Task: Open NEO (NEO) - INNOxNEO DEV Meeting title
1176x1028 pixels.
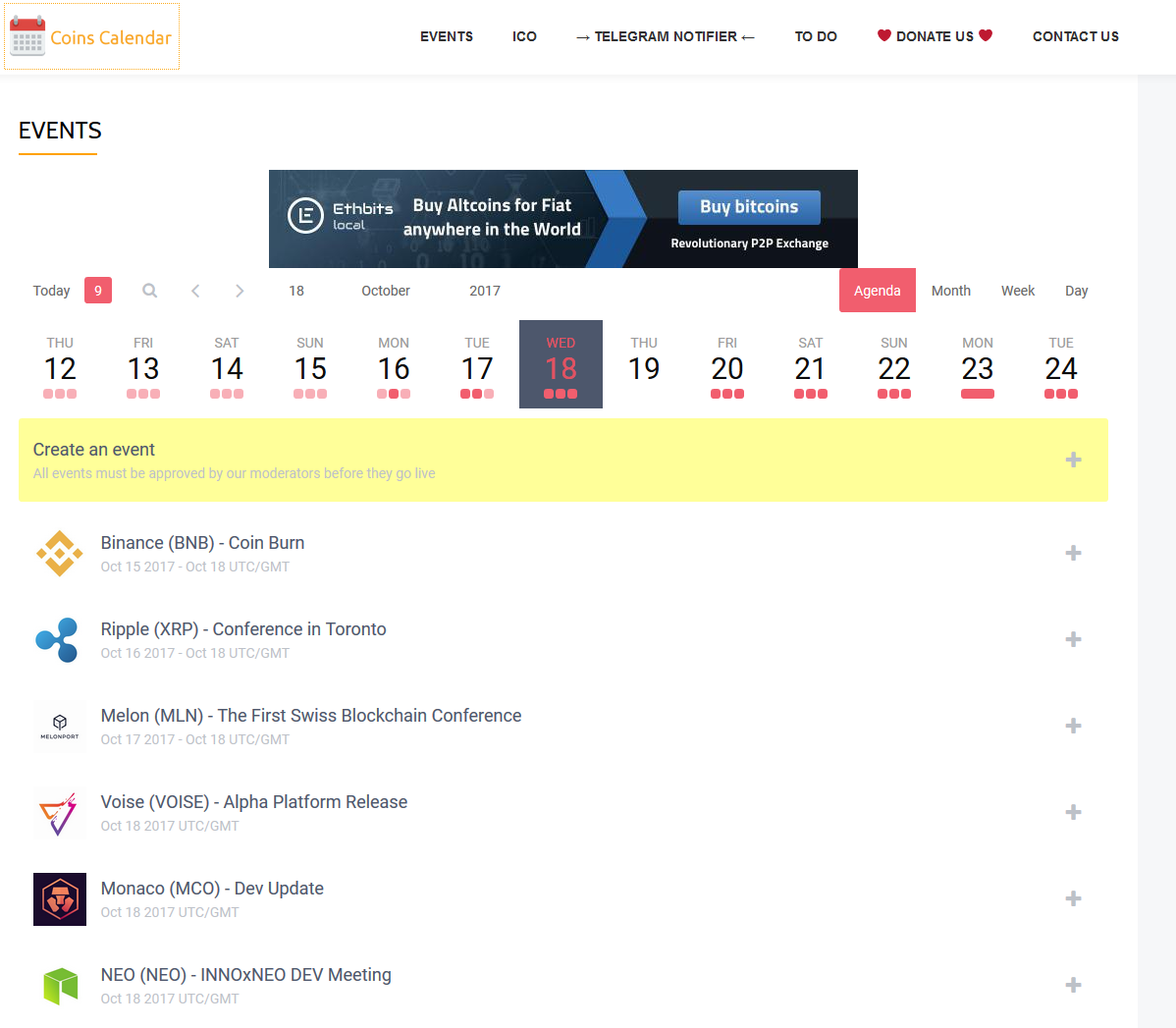Action: click(246, 975)
